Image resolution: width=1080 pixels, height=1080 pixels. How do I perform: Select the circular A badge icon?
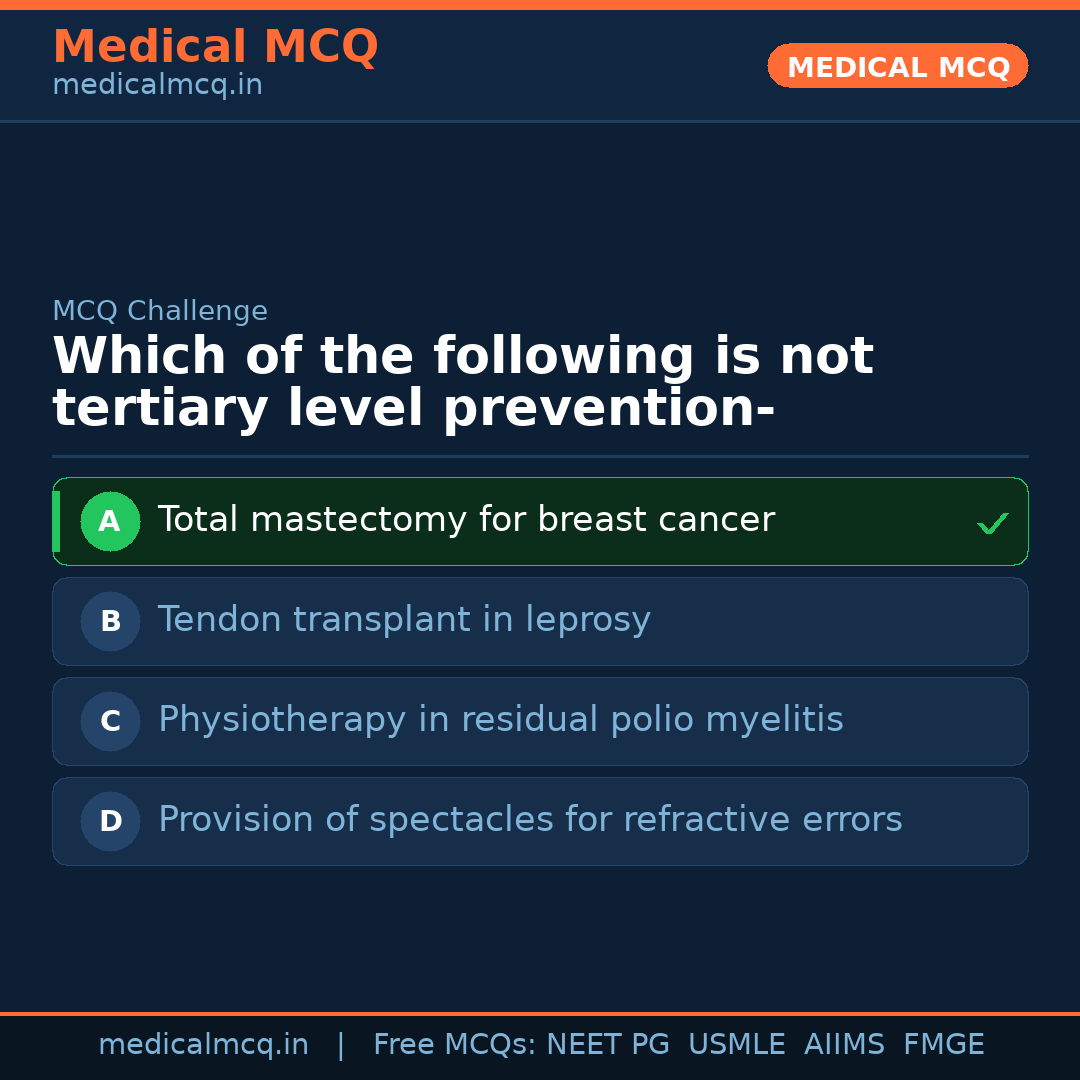tap(110, 521)
